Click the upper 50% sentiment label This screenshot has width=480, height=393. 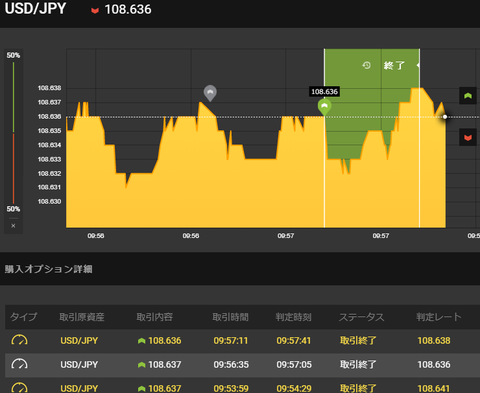click(x=13, y=55)
